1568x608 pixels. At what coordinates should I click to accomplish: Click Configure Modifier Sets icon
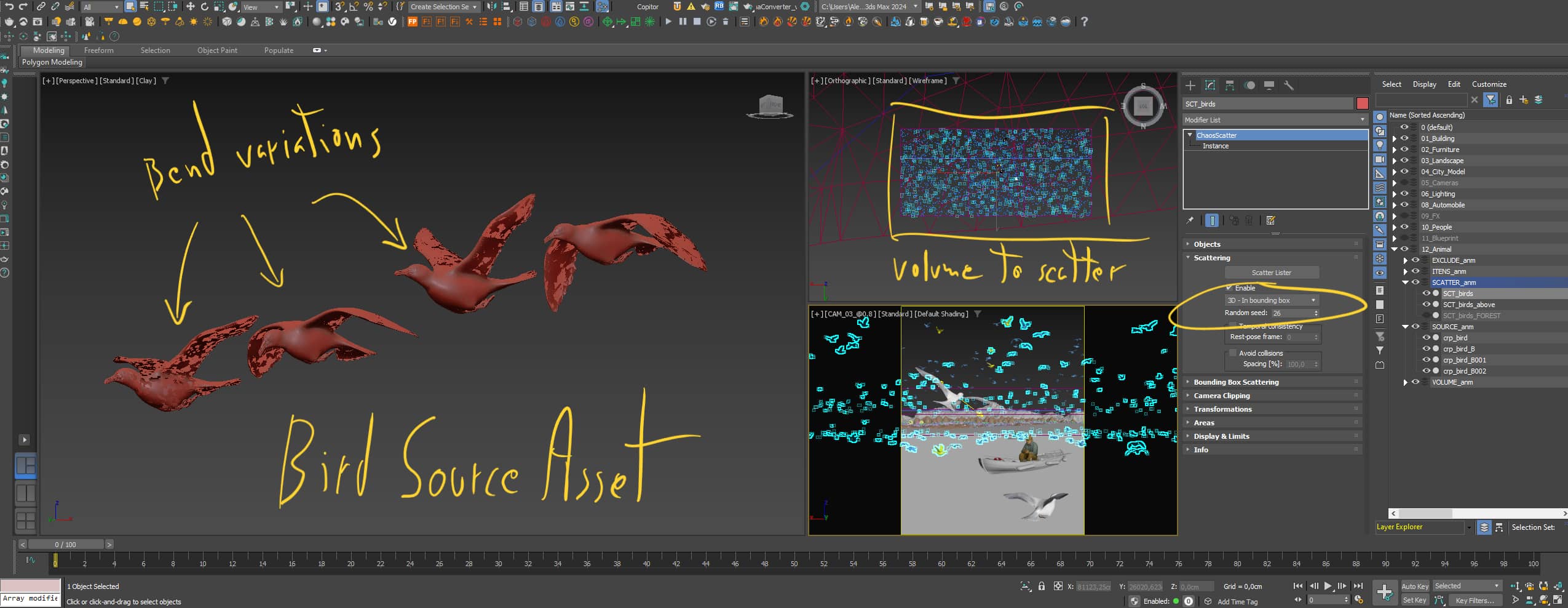[x=1271, y=220]
